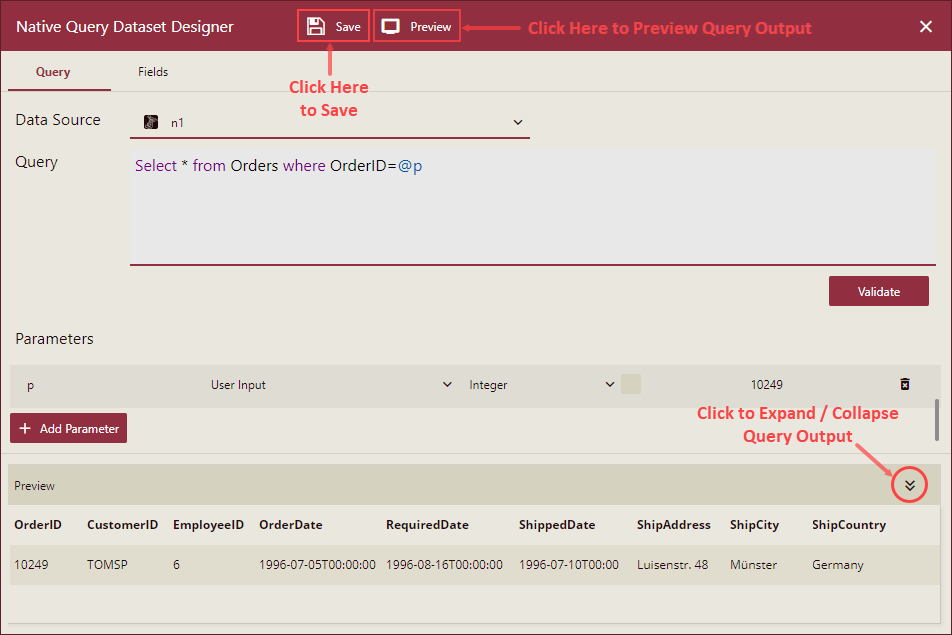Open the Data Source dropdown

(518, 122)
